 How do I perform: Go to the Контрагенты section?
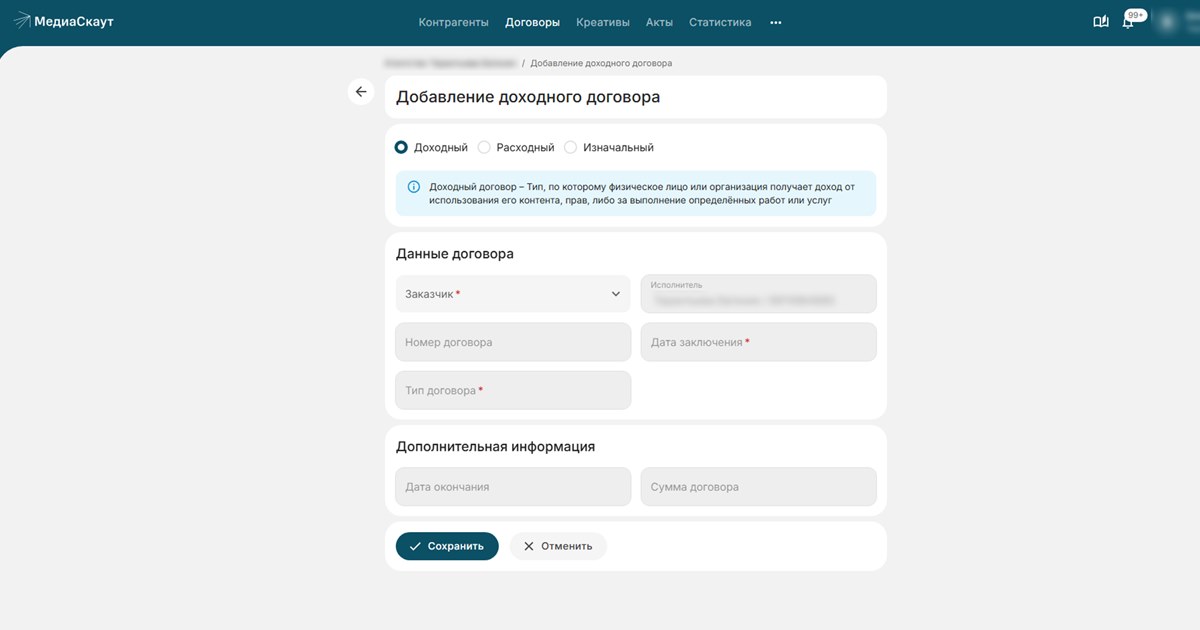click(x=453, y=22)
